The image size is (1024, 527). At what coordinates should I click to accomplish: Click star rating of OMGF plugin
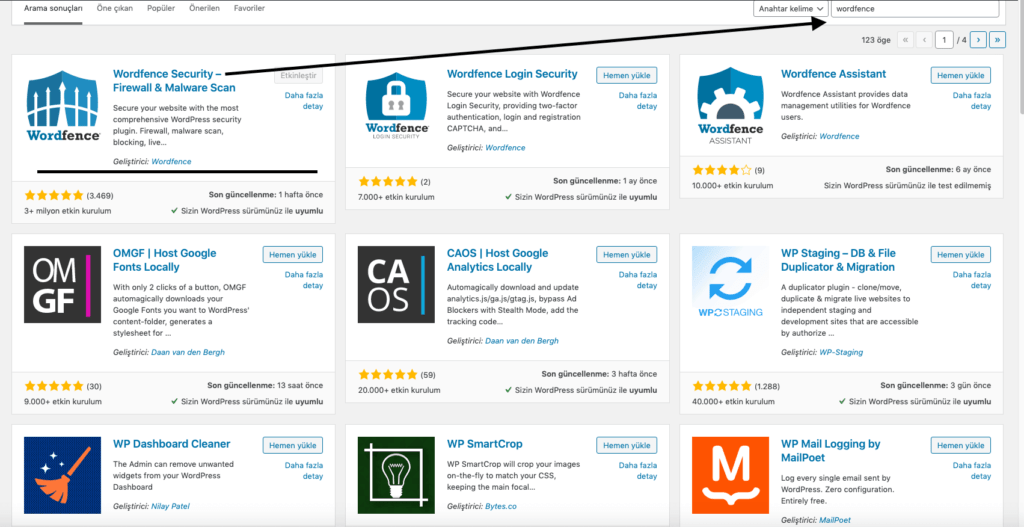pyautogui.click(x=54, y=386)
